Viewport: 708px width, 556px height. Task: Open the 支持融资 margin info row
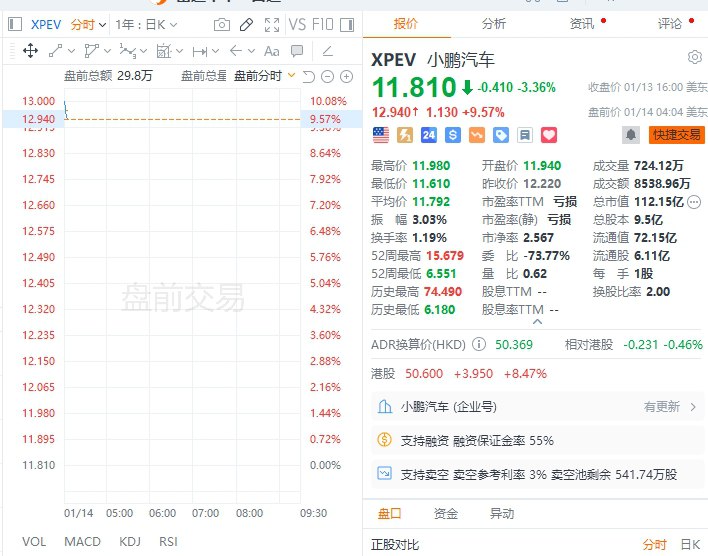point(537,440)
